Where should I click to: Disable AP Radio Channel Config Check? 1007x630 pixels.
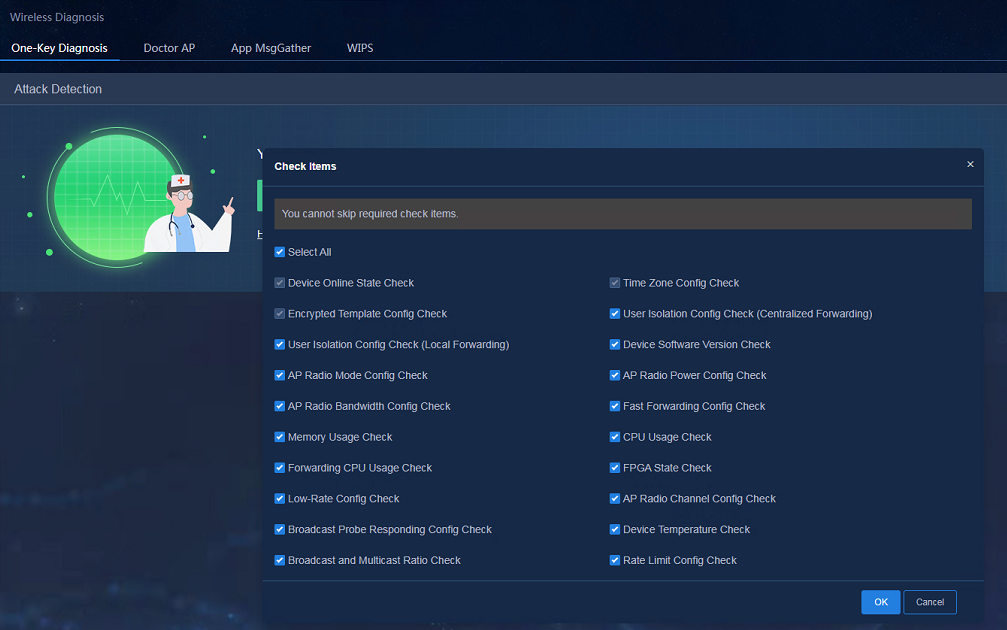[615, 498]
